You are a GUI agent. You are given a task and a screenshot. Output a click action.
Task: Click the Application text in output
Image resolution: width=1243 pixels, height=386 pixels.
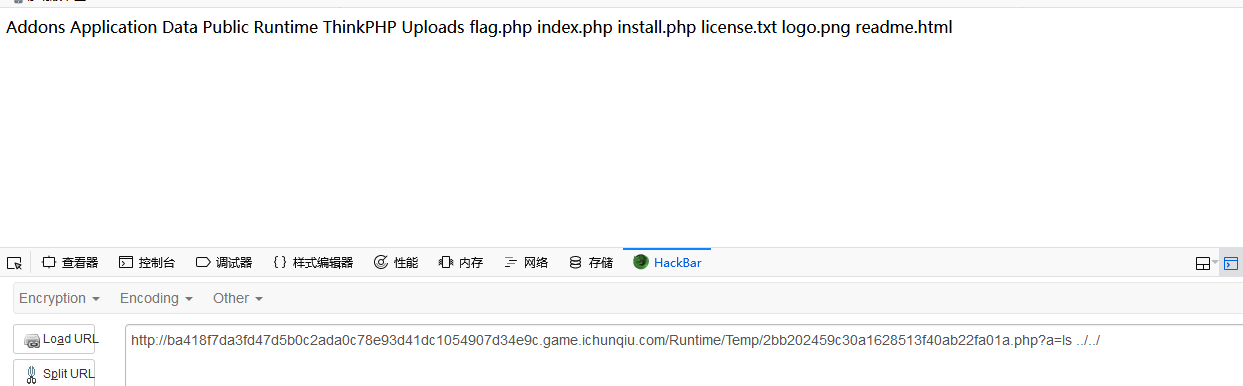coord(114,28)
